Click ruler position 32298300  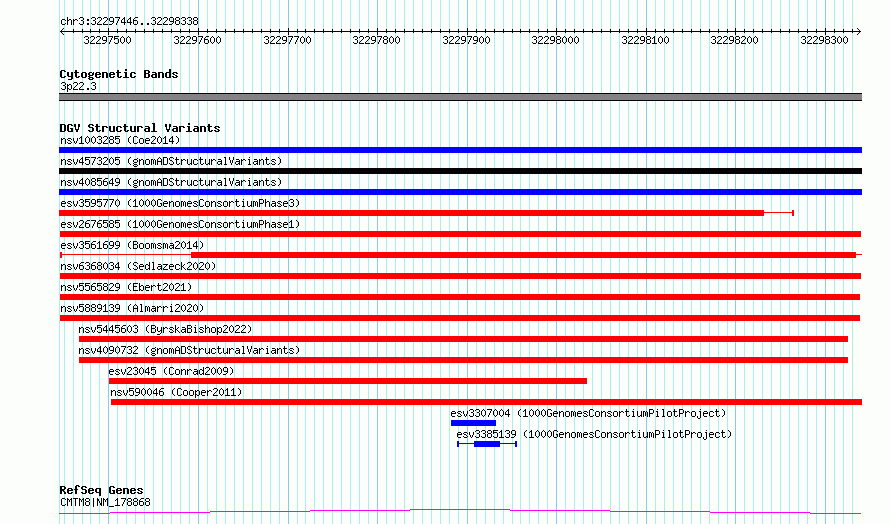(824, 40)
